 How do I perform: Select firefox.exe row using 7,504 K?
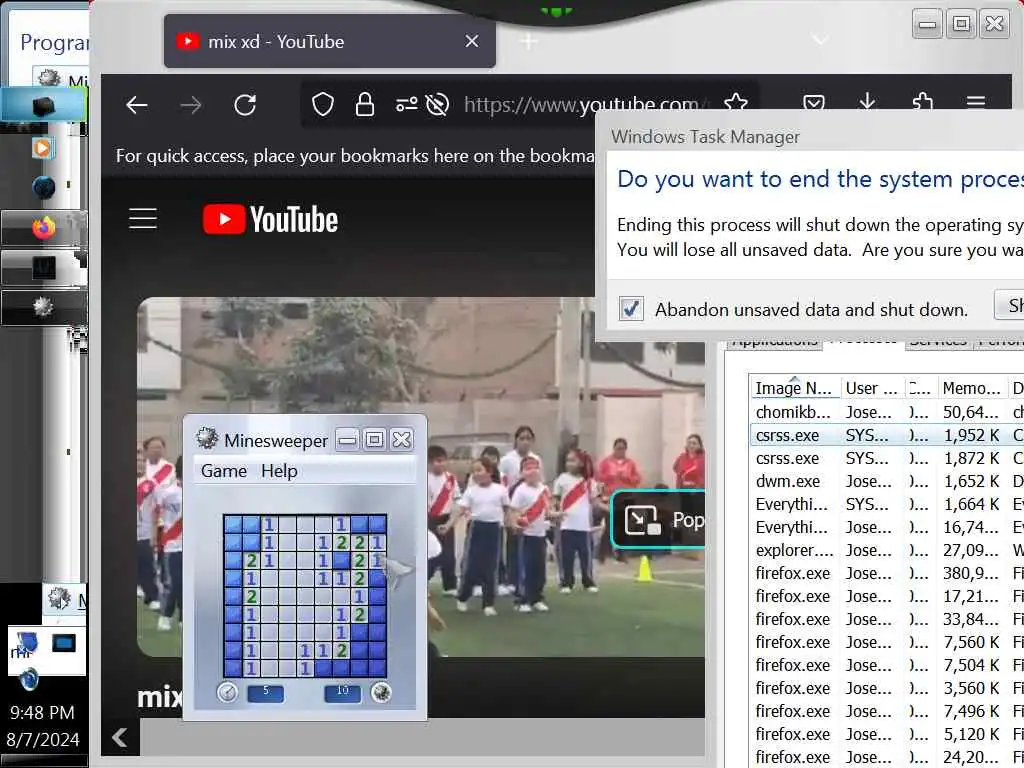tap(887, 665)
